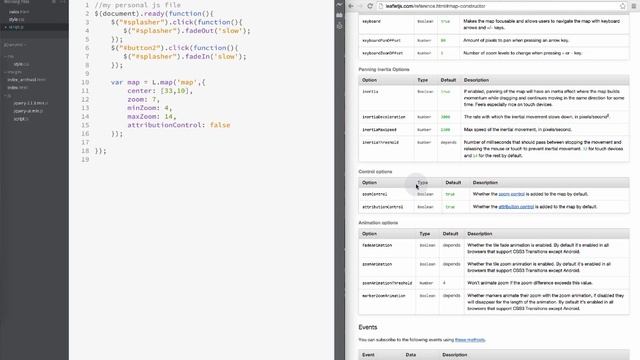The width and height of the screenshot is (640, 360).
Task: Click the 'Events' heading
Action: click(x=368, y=327)
